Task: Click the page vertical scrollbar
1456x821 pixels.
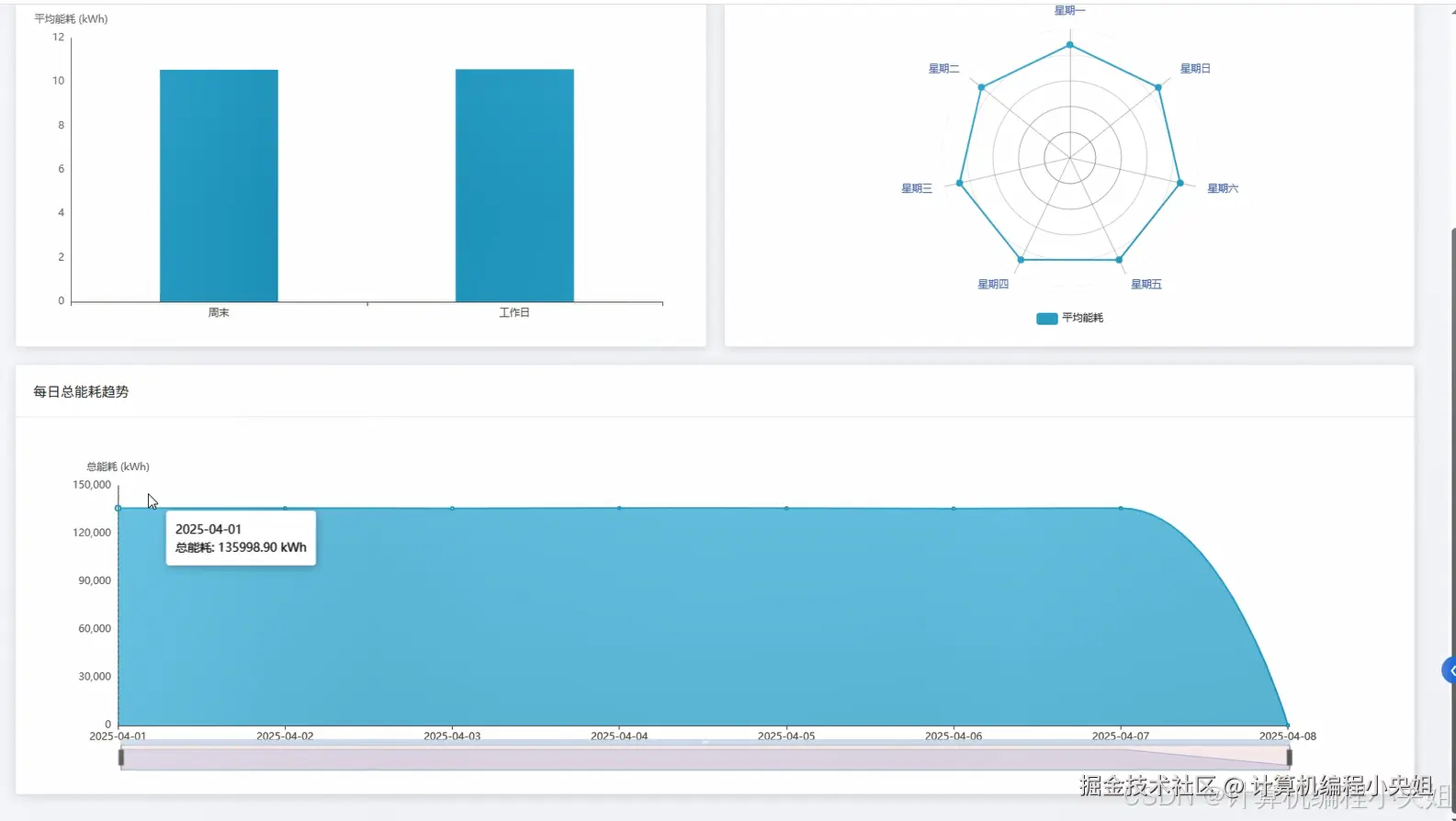Action: pyautogui.click(x=1452, y=519)
